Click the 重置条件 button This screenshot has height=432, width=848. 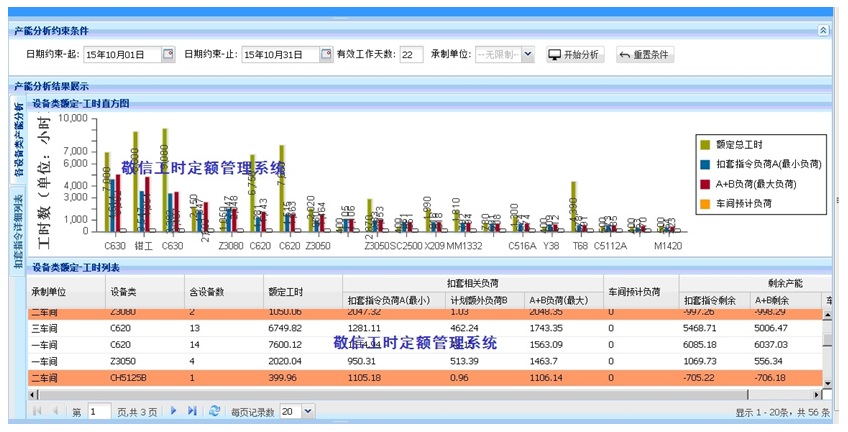coord(645,54)
